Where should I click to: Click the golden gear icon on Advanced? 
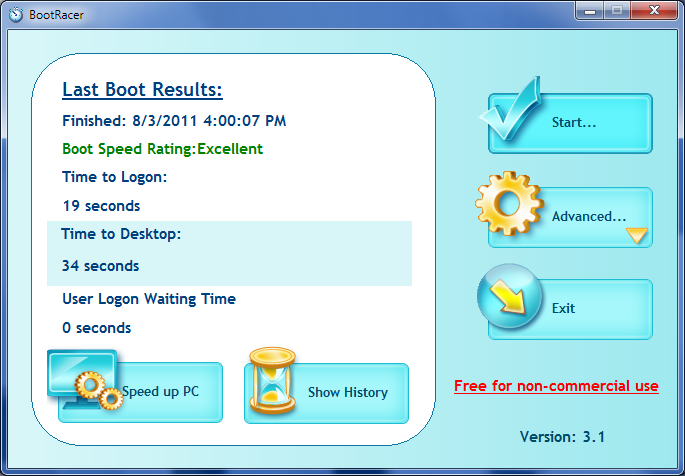coord(509,201)
